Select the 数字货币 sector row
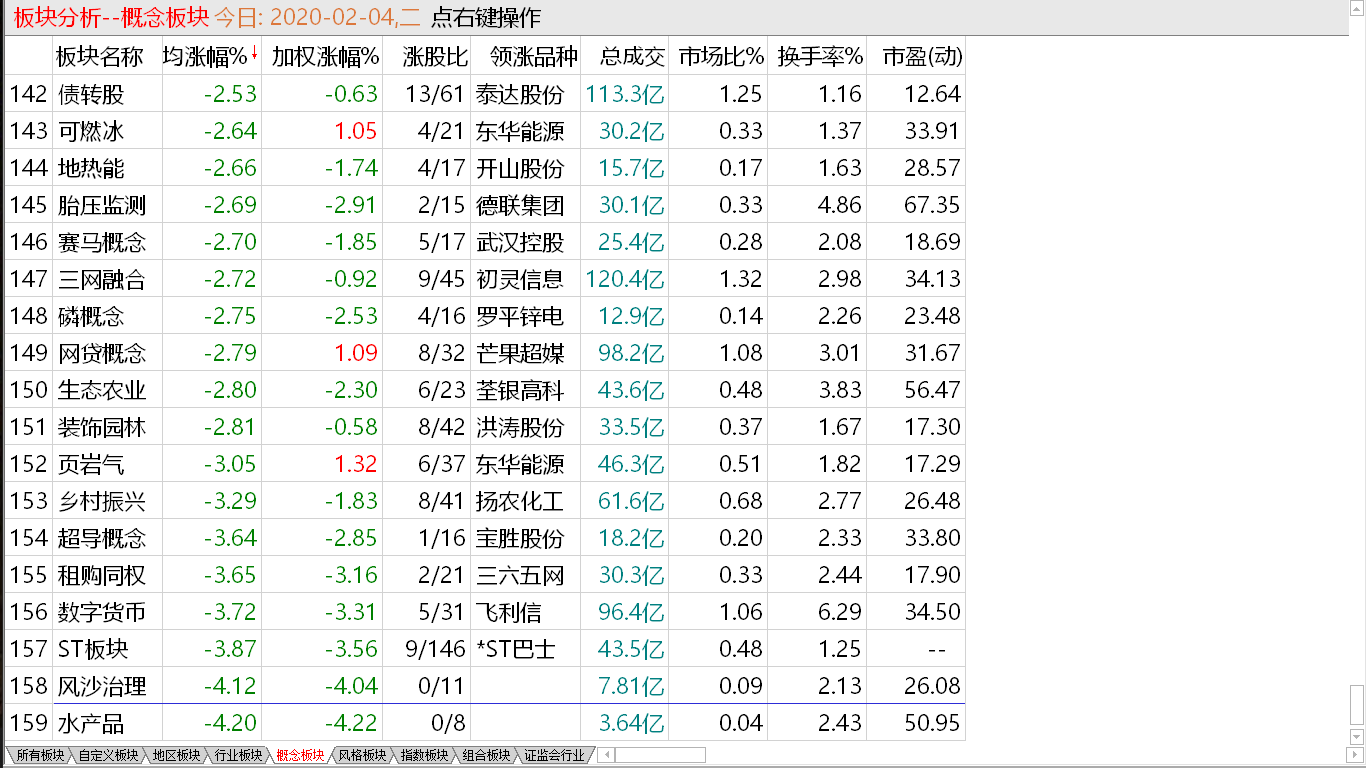The height and width of the screenshot is (768, 1366). [485, 612]
